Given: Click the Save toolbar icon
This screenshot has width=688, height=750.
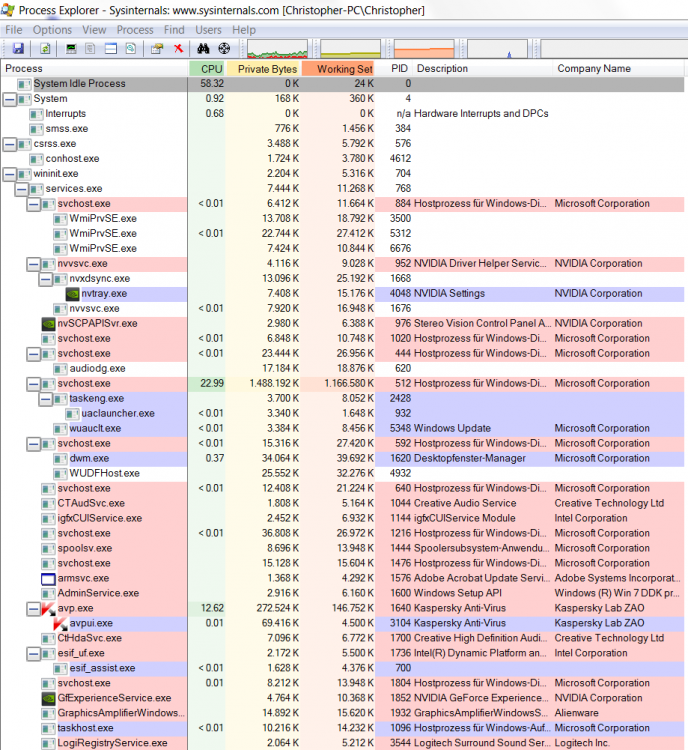Looking at the screenshot, I should pos(18,48).
